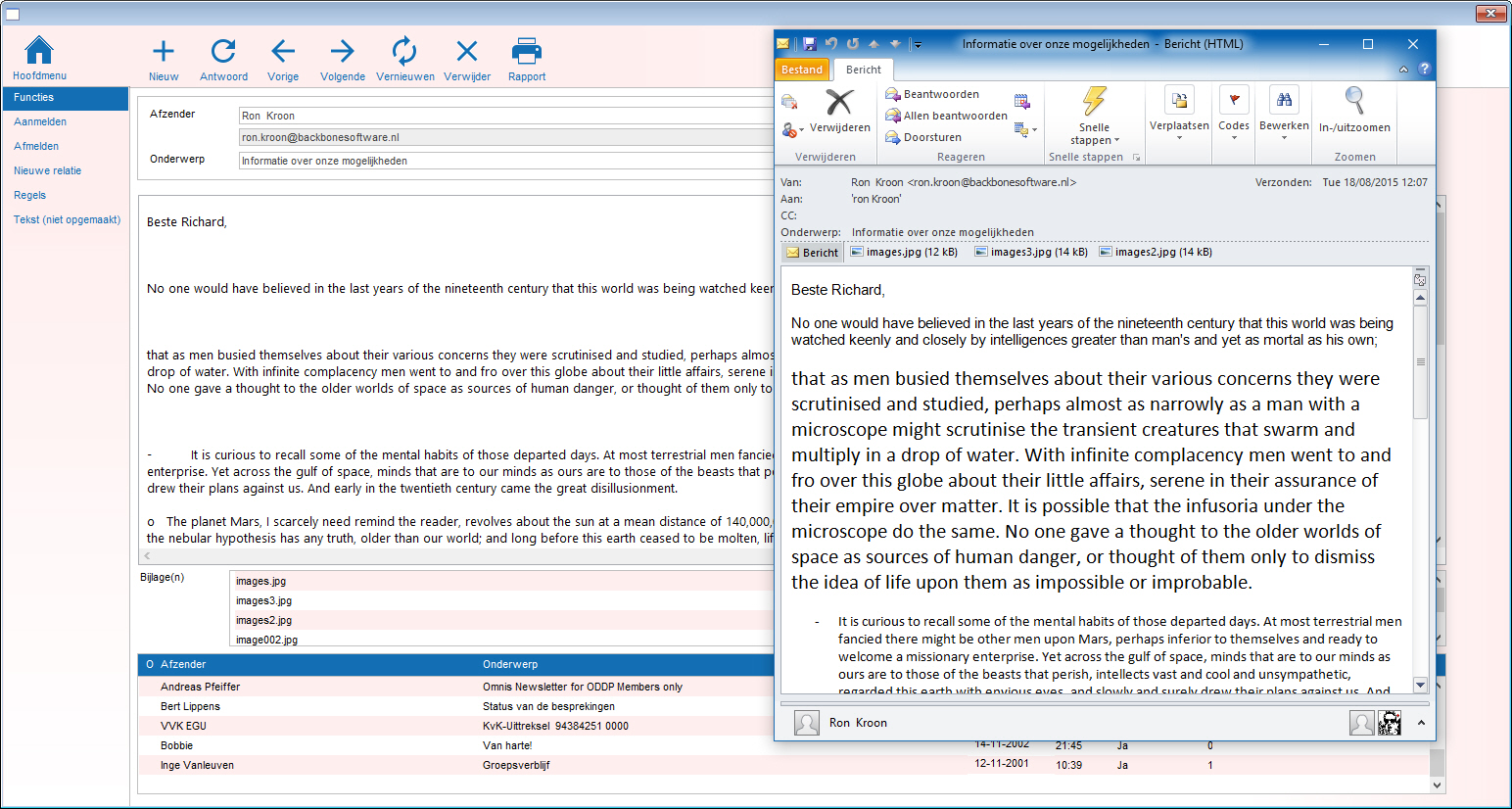Open Outlook Help question mark icon

pyautogui.click(x=1425, y=70)
